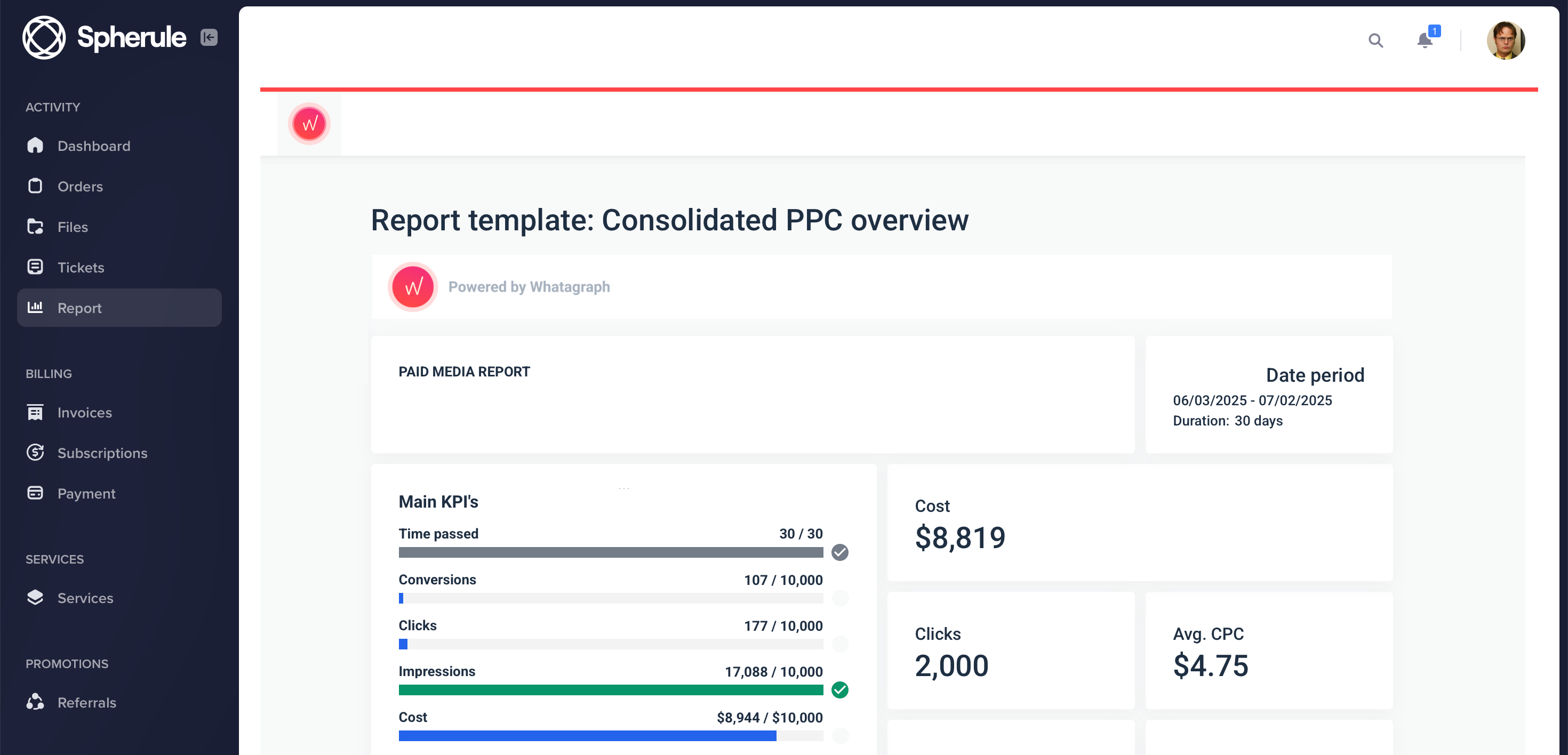The image size is (1568, 755).
Task: Click the '$8,944 / $10,000' cost value
Action: pos(770,717)
